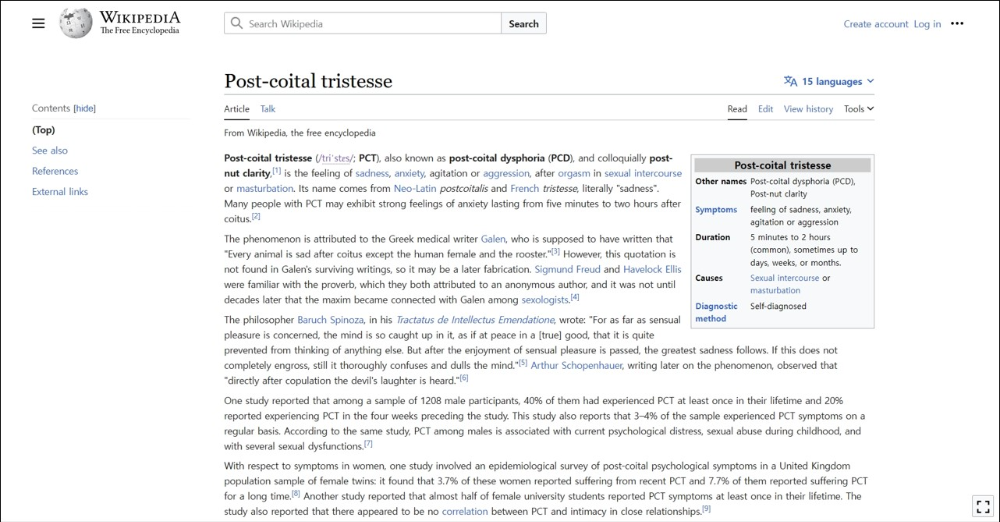
Task: Open the Neo-Latin link
Action: pos(415,188)
